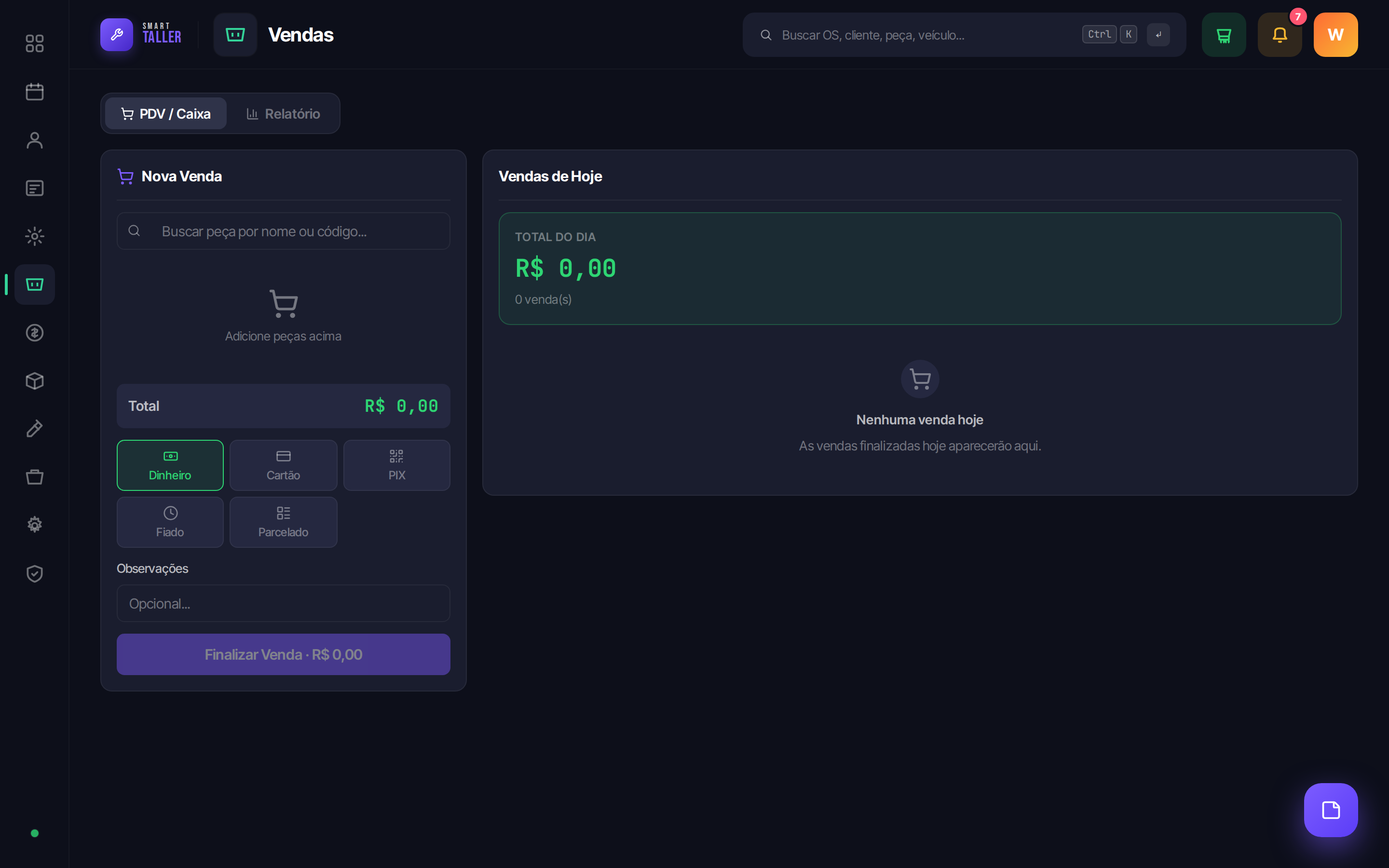Open the calendar icon in sidebar
Viewport: 1389px width, 868px height.
pos(34,92)
